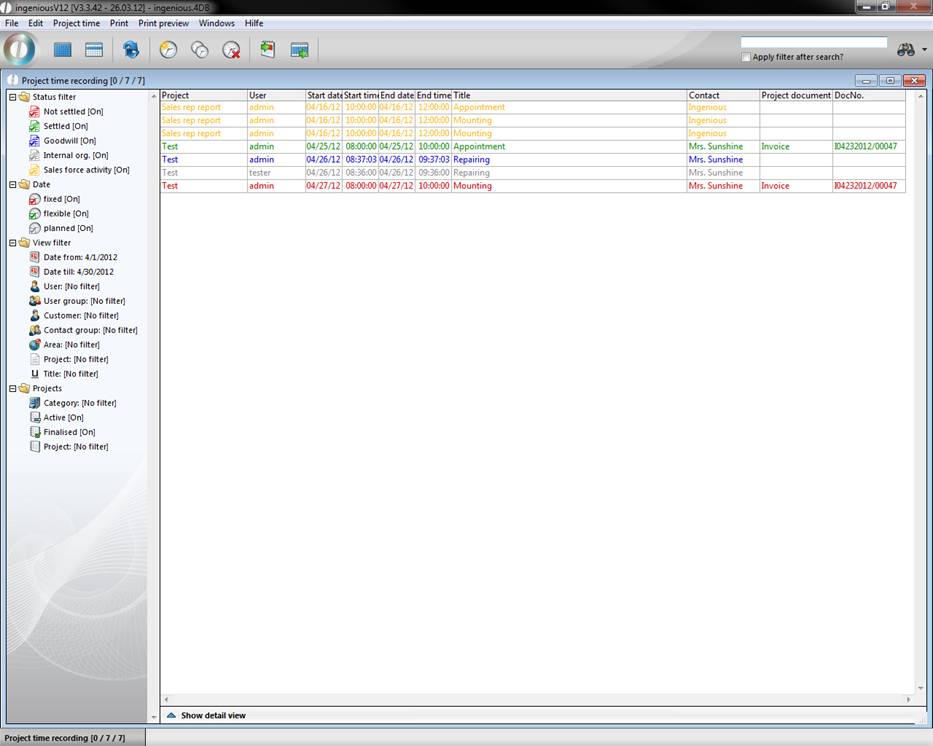Enable 'Apply filter after search?' checkbox
Screen dimensions: 933x746
(x=746, y=57)
